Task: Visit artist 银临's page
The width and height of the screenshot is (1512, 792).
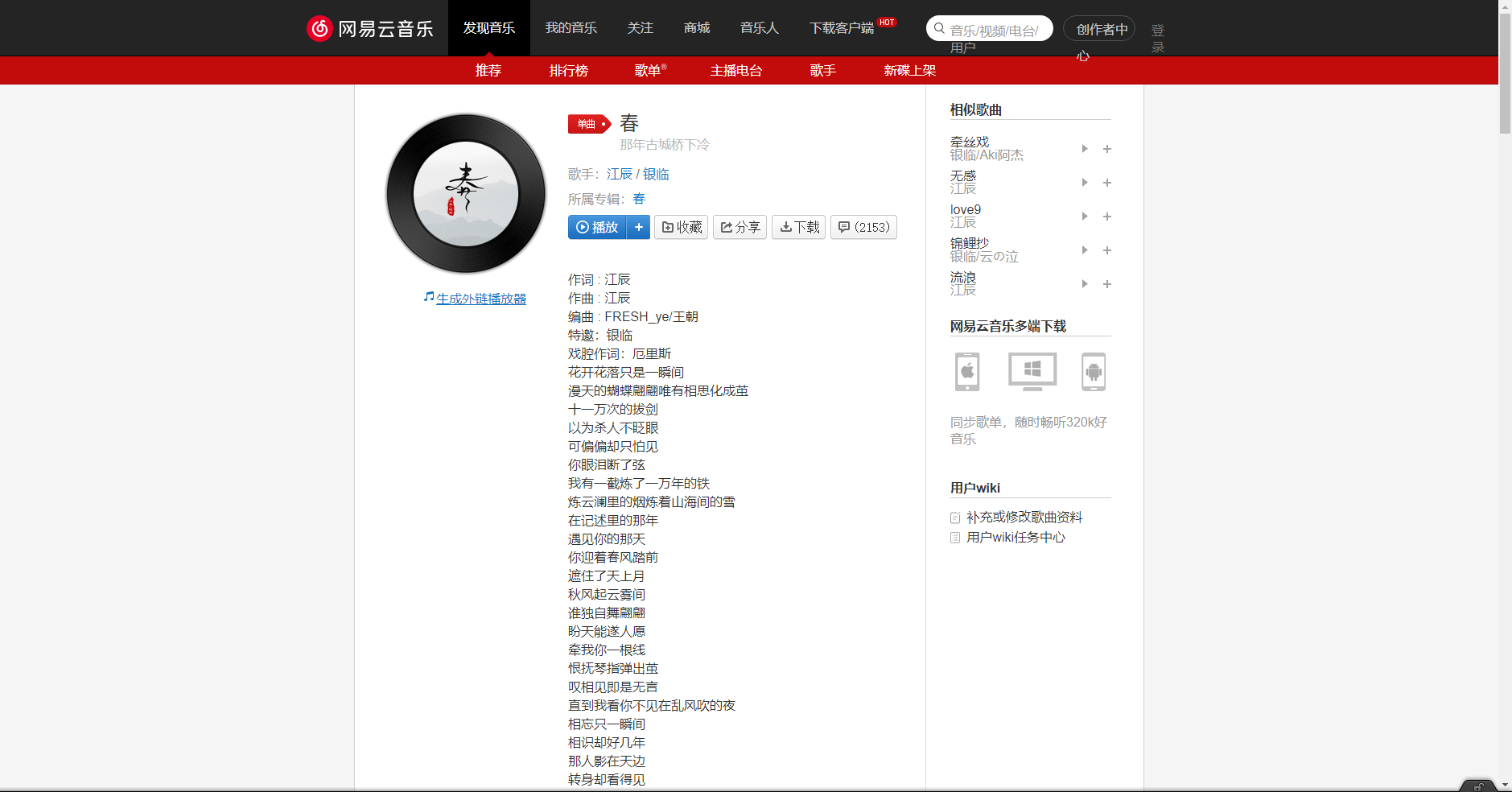Action: pyautogui.click(x=655, y=174)
